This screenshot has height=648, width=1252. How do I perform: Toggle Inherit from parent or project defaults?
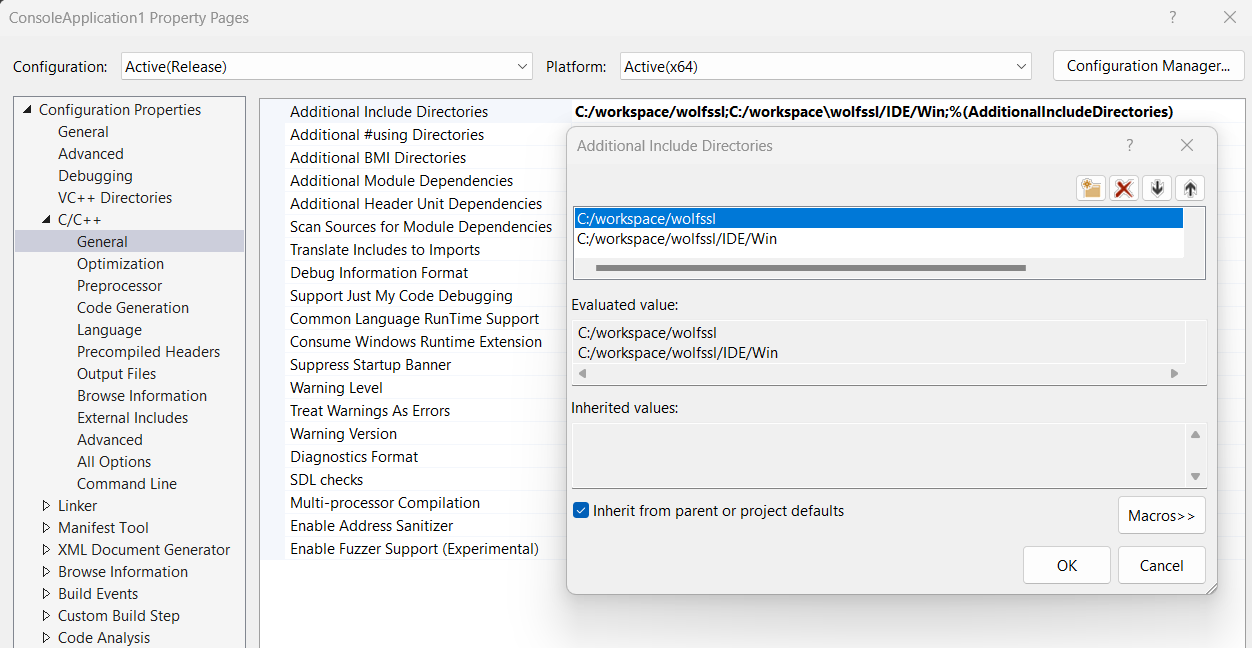580,510
